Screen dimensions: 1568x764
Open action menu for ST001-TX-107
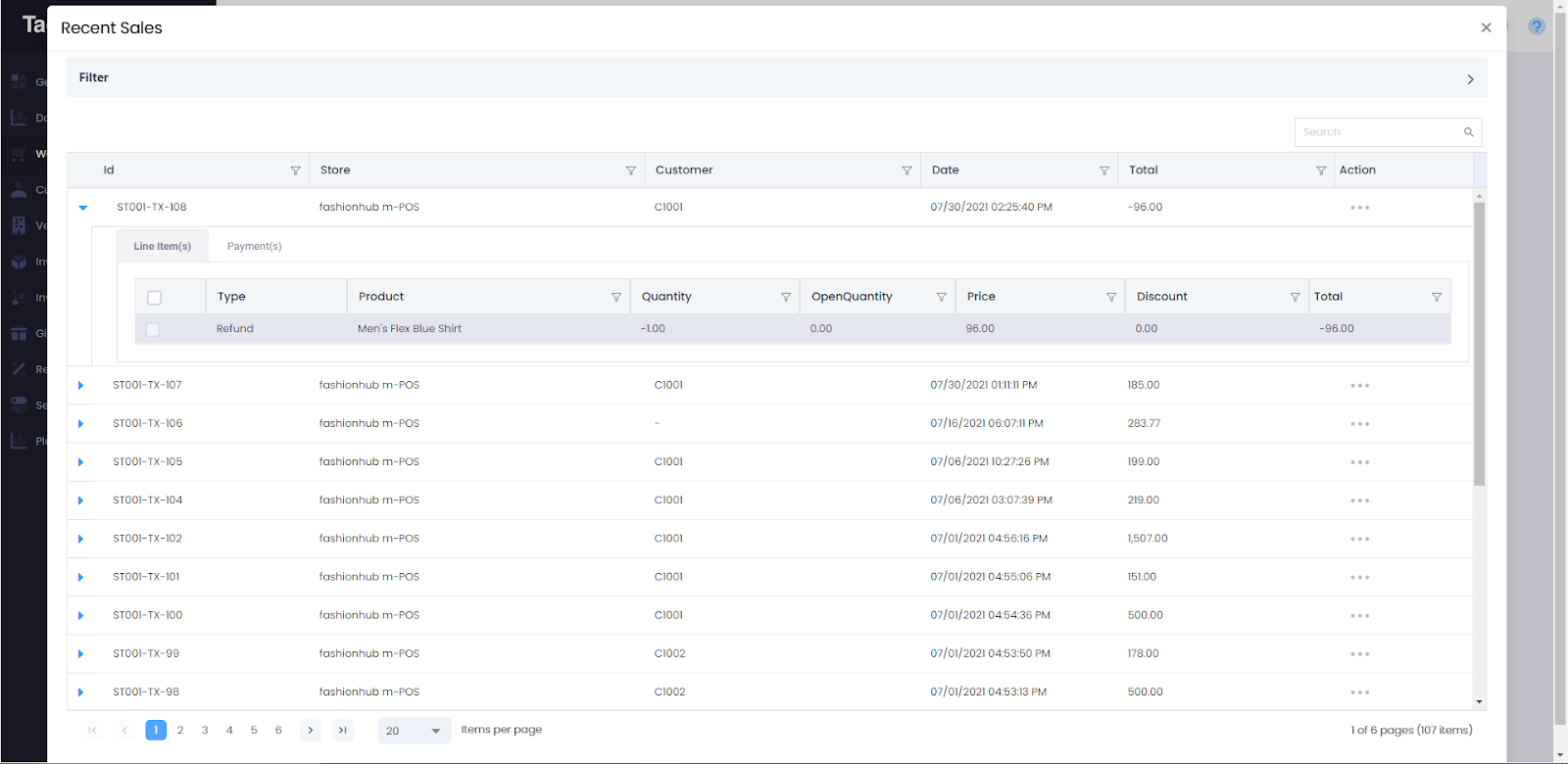[1359, 386]
